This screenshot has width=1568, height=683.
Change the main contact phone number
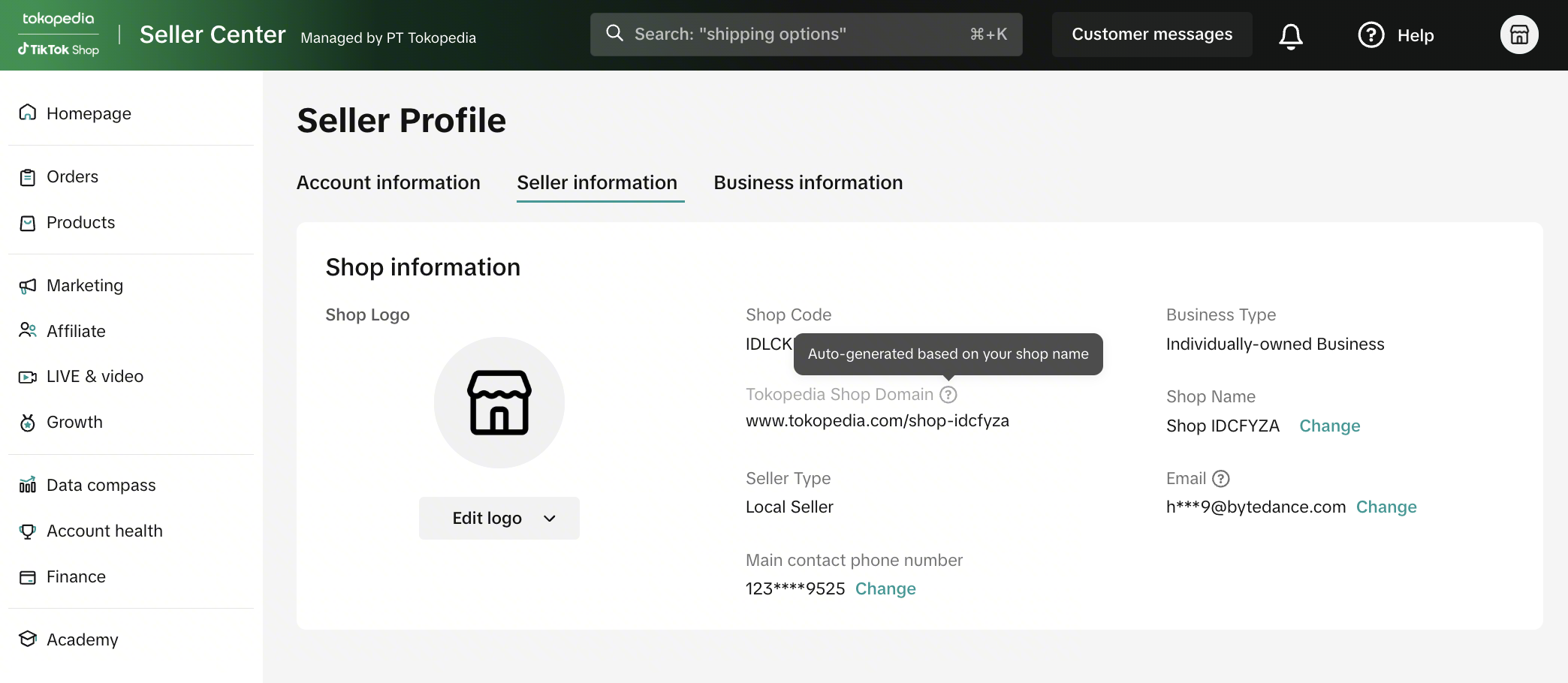point(885,589)
